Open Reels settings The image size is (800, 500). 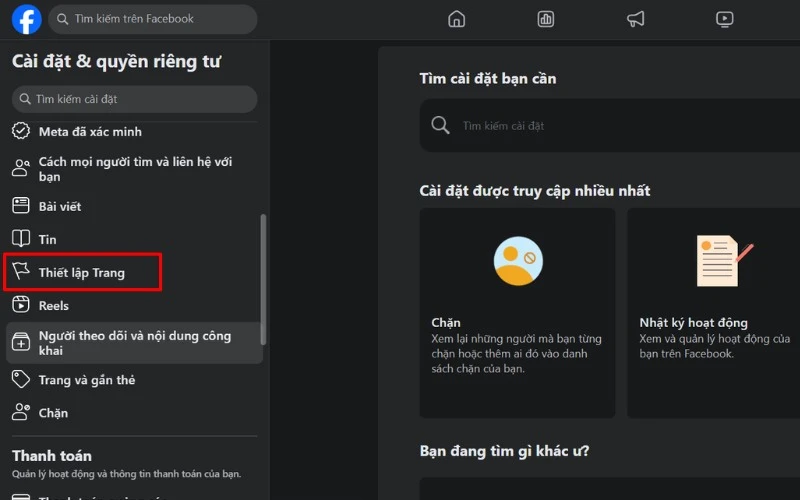[135, 305]
